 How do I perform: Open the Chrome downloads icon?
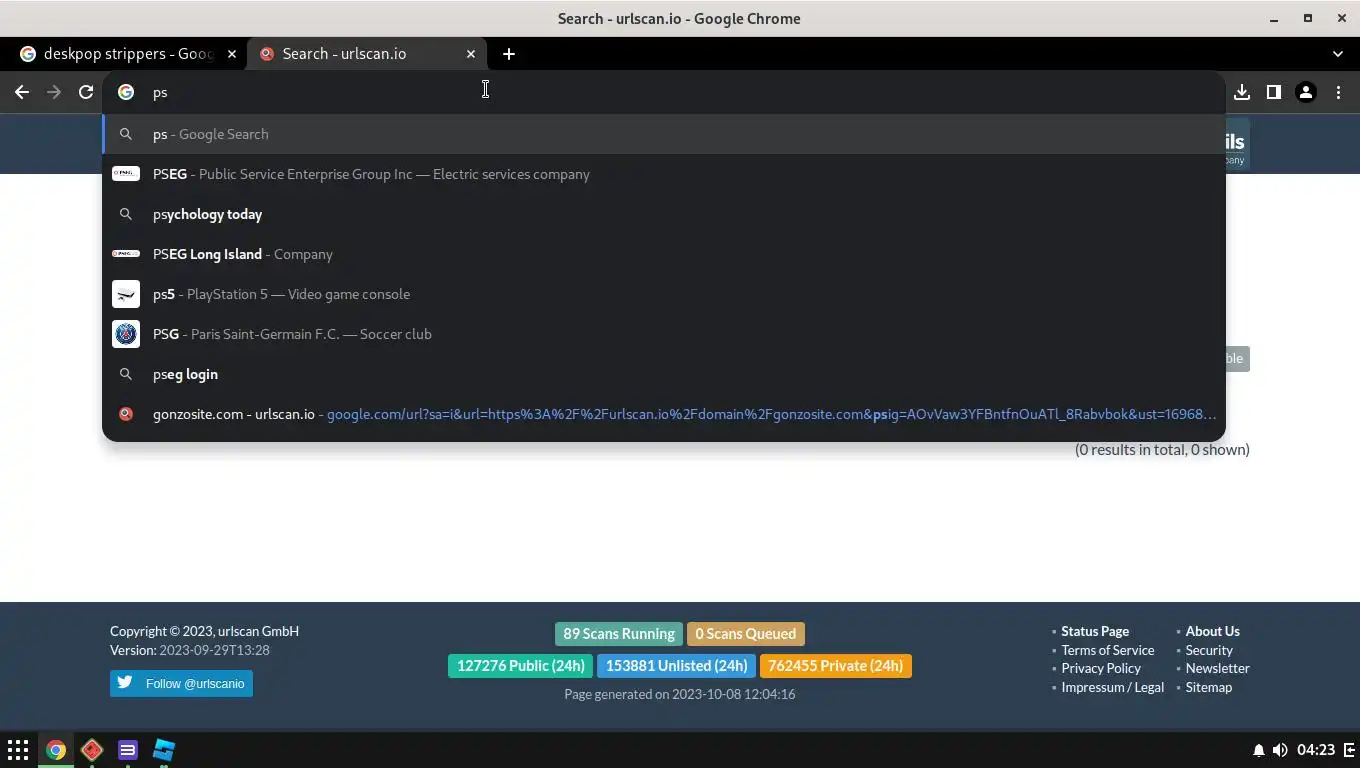pos(1242,92)
